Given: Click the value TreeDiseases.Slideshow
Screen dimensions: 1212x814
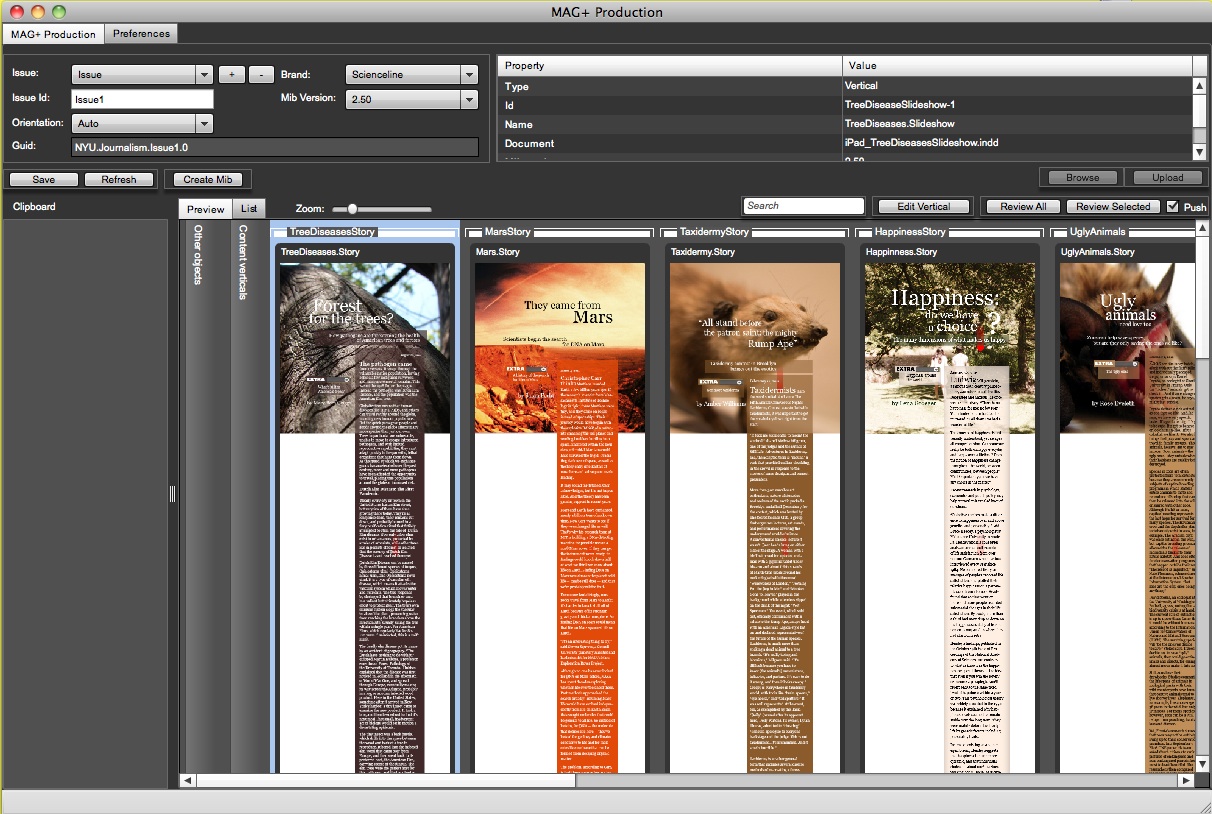Looking at the screenshot, I should [x=899, y=124].
